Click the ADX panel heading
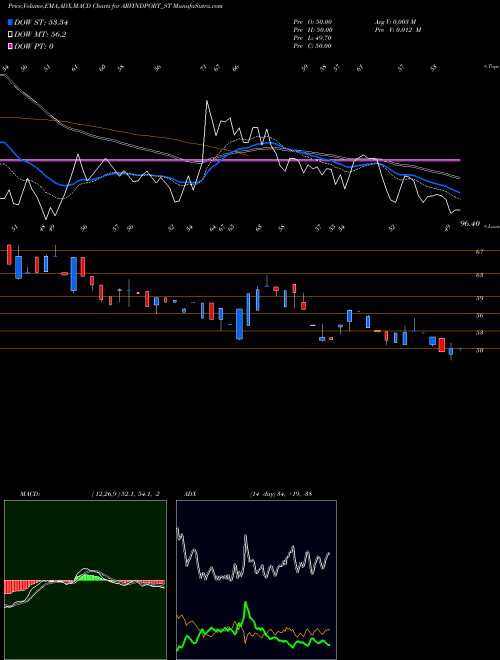The height and width of the screenshot is (660, 500). (190, 494)
